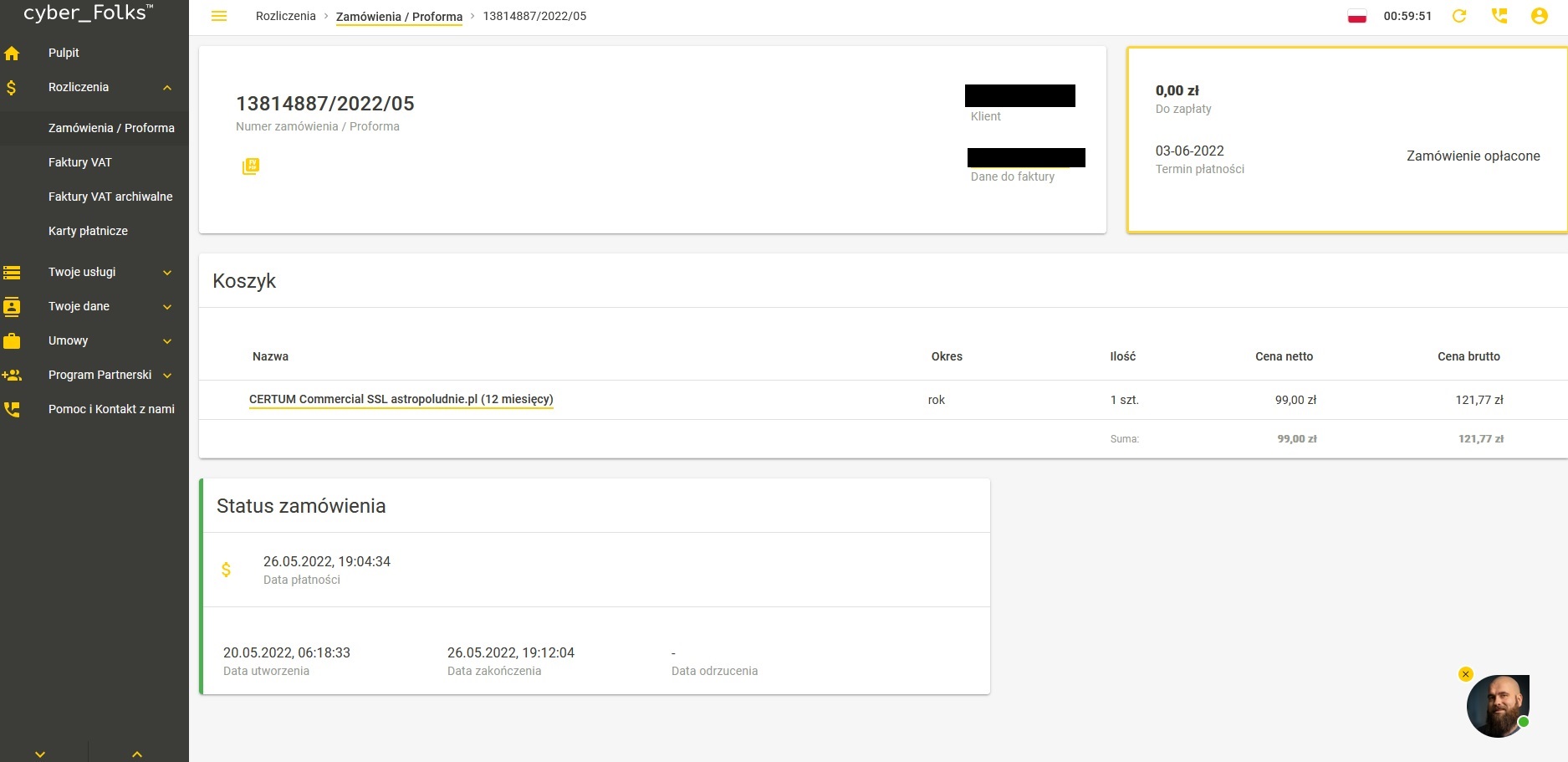
Task: Click Zamówienia / Proforma breadcrumb link
Action: (x=399, y=17)
